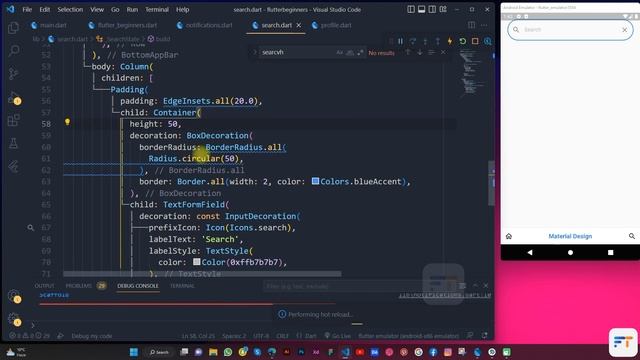
Task: Click Debug my code in status bar
Action: pos(91,336)
